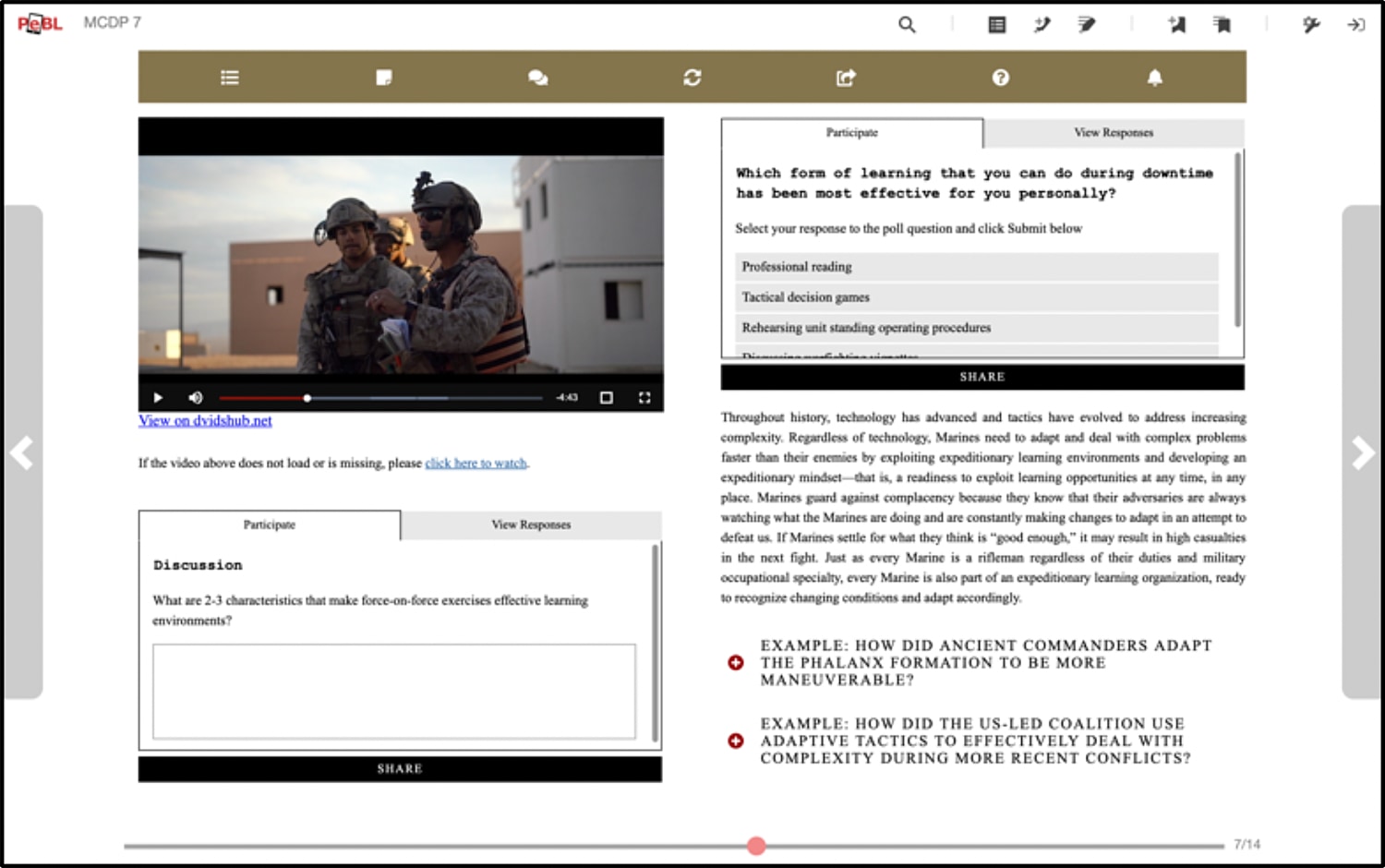Viewport: 1385px width, 868px height.
Task: Click the share export icon in gold toolbar
Action: coord(846,78)
